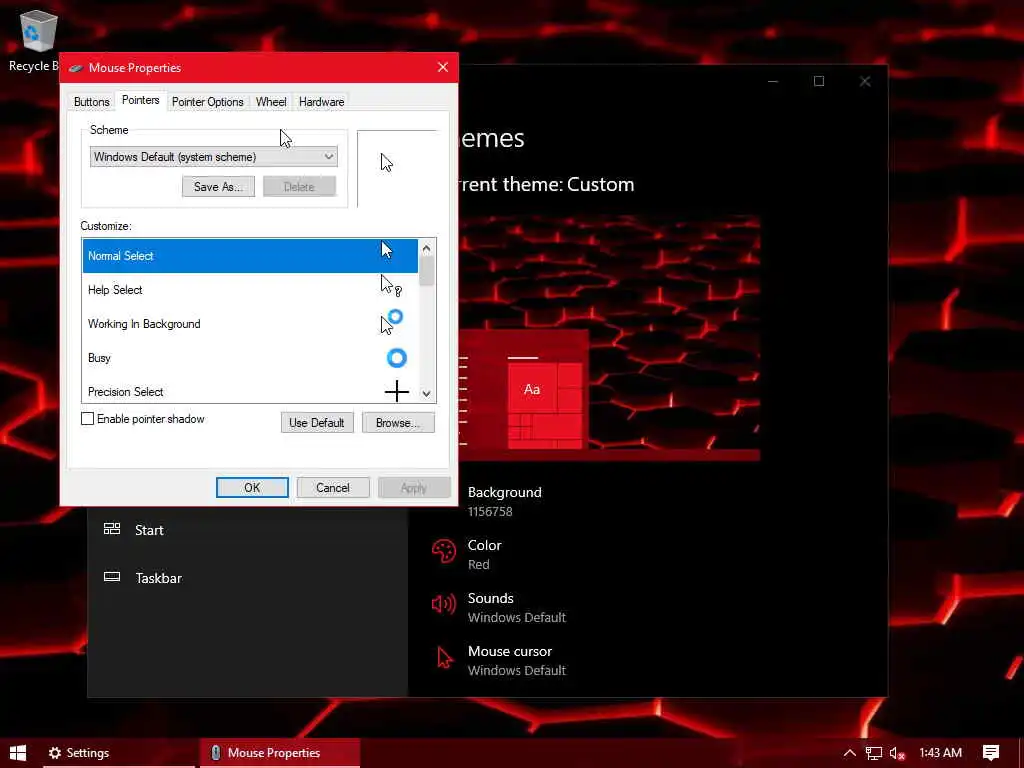Click the Settings gear icon on taskbar
This screenshot has height=768, width=1024.
pyautogui.click(x=55, y=753)
